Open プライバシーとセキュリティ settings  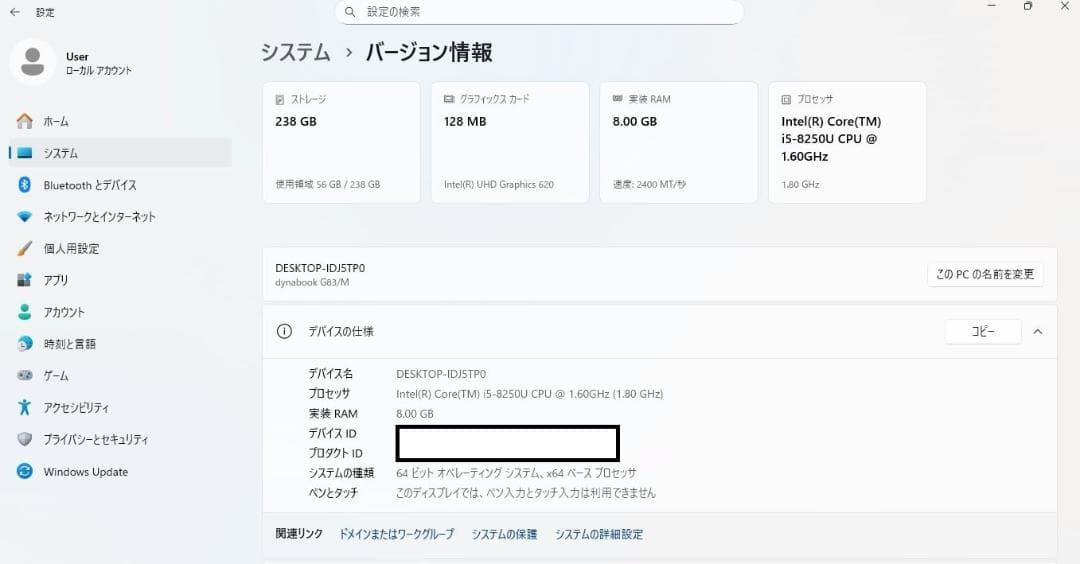click(x=120, y=439)
